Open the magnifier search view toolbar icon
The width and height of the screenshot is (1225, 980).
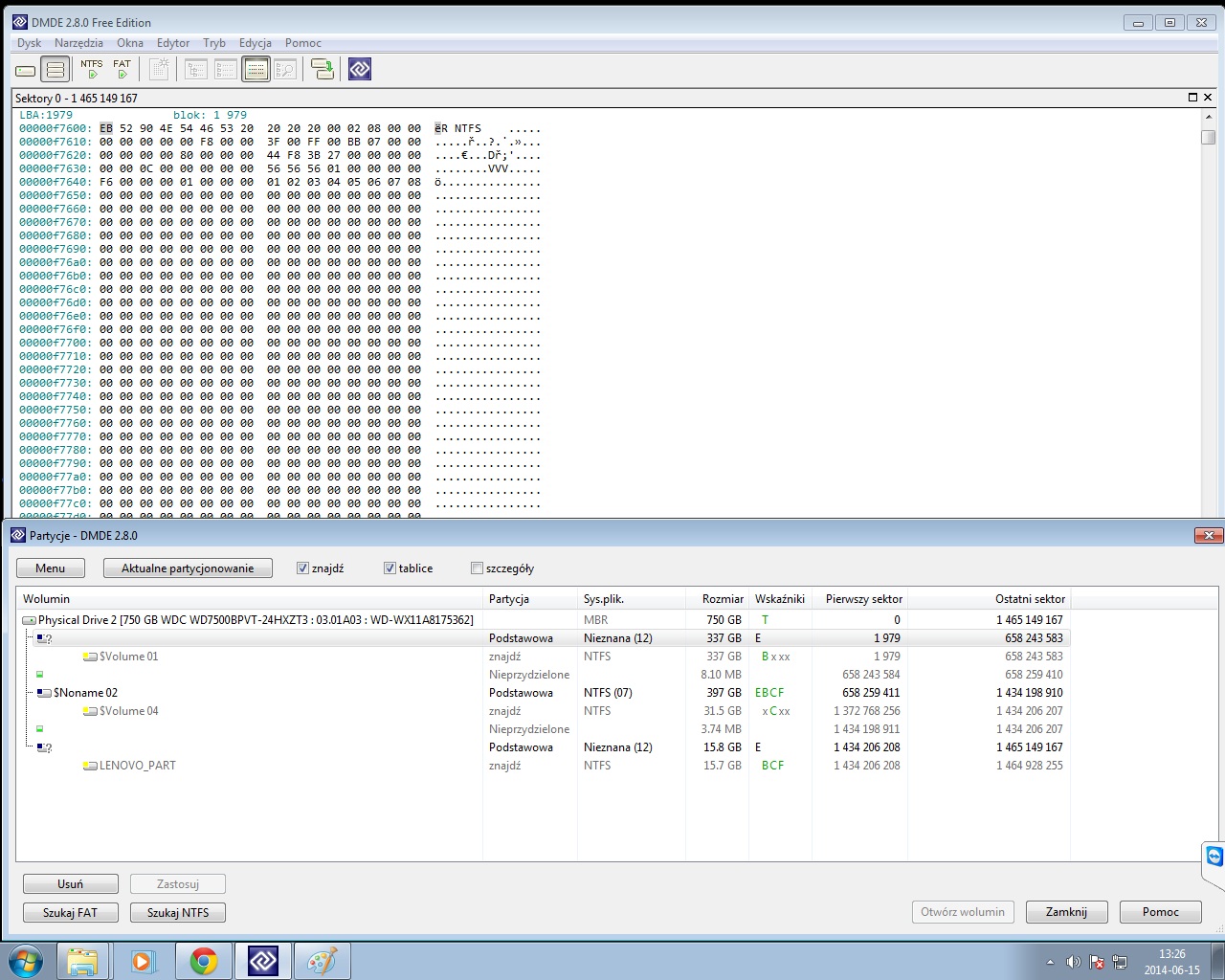pos(285,69)
